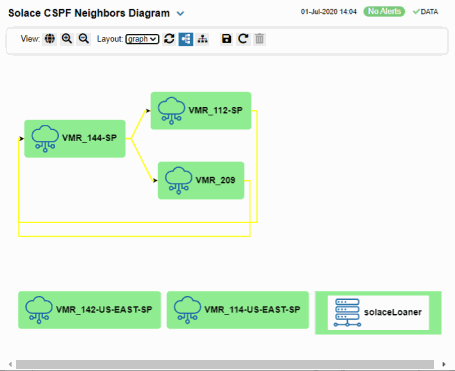The image size is (455, 371).
Task: Reload saved layout with the redo arrow icon
Action: 243,39
